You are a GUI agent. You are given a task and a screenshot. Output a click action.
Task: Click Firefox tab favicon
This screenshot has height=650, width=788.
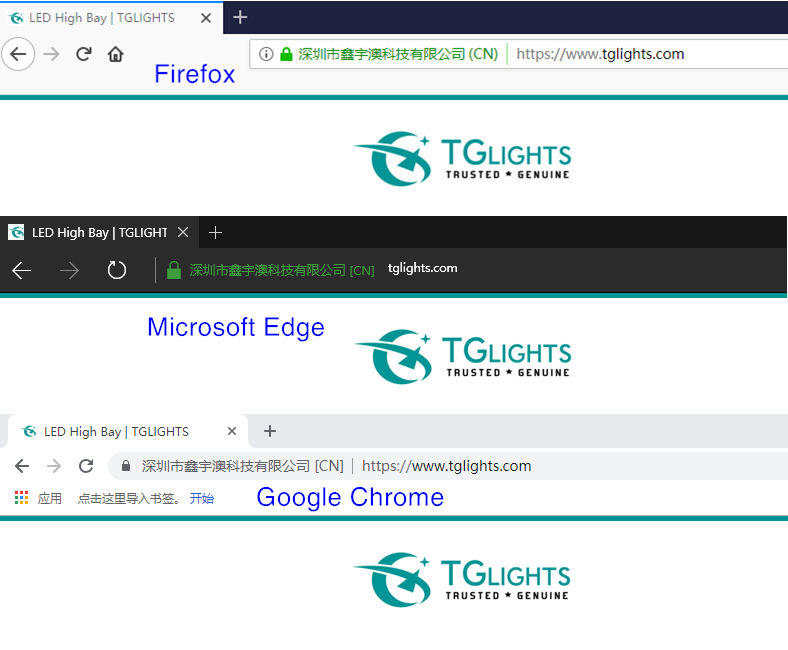[x=16, y=18]
